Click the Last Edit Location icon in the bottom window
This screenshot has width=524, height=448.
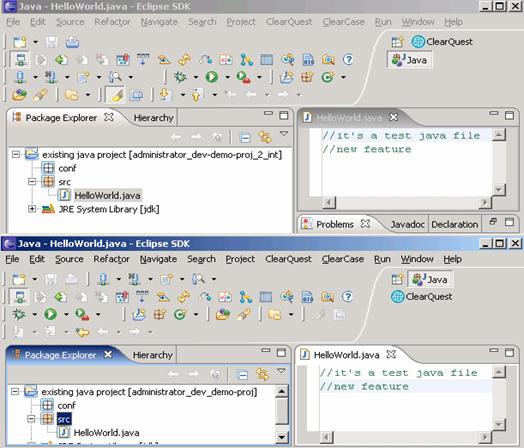pyautogui.click(x=82, y=332)
